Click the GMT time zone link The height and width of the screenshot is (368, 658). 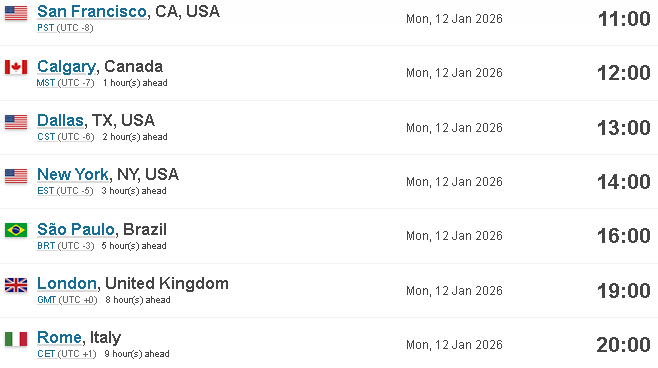pyautogui.click(x=47, y=300)
